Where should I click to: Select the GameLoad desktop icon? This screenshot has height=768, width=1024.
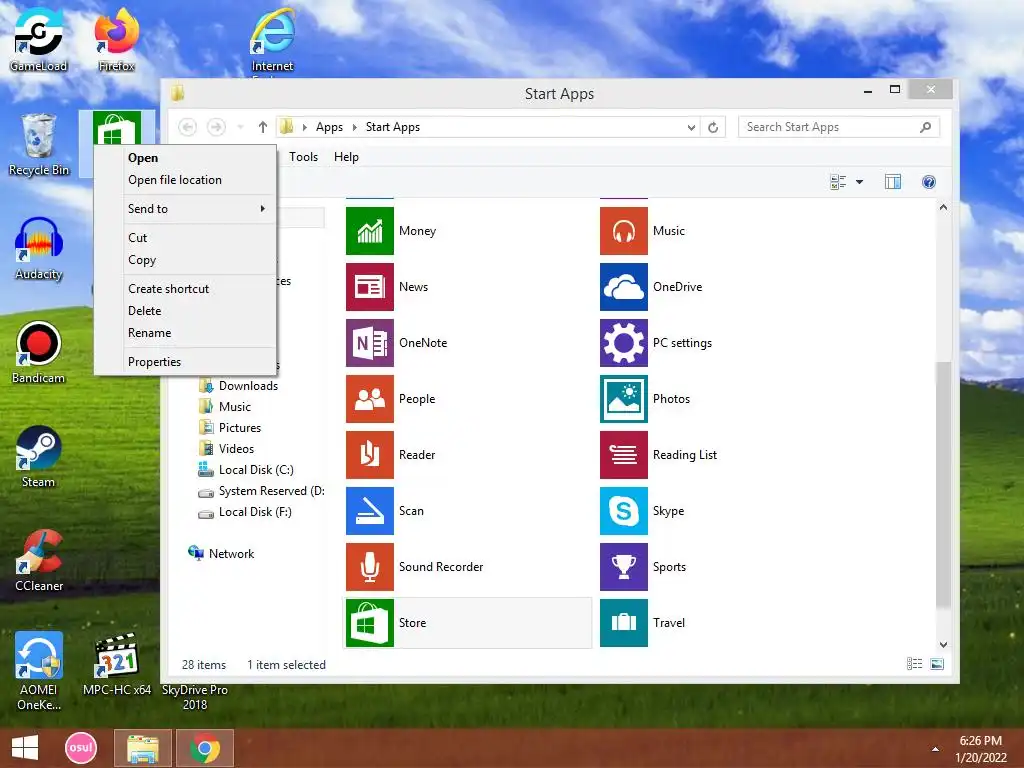pos(39,39)
